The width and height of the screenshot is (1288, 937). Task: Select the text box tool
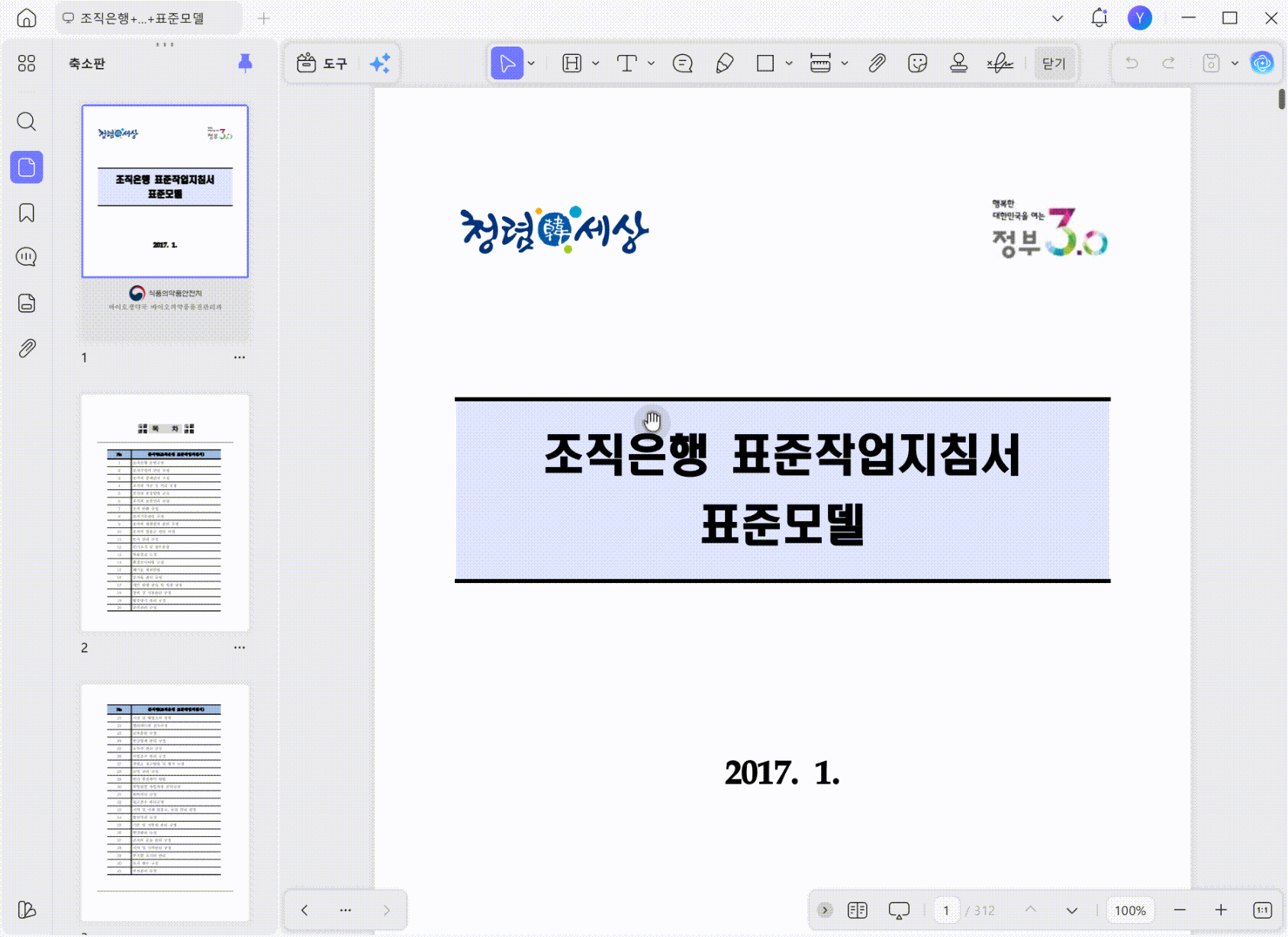(627, 63)
